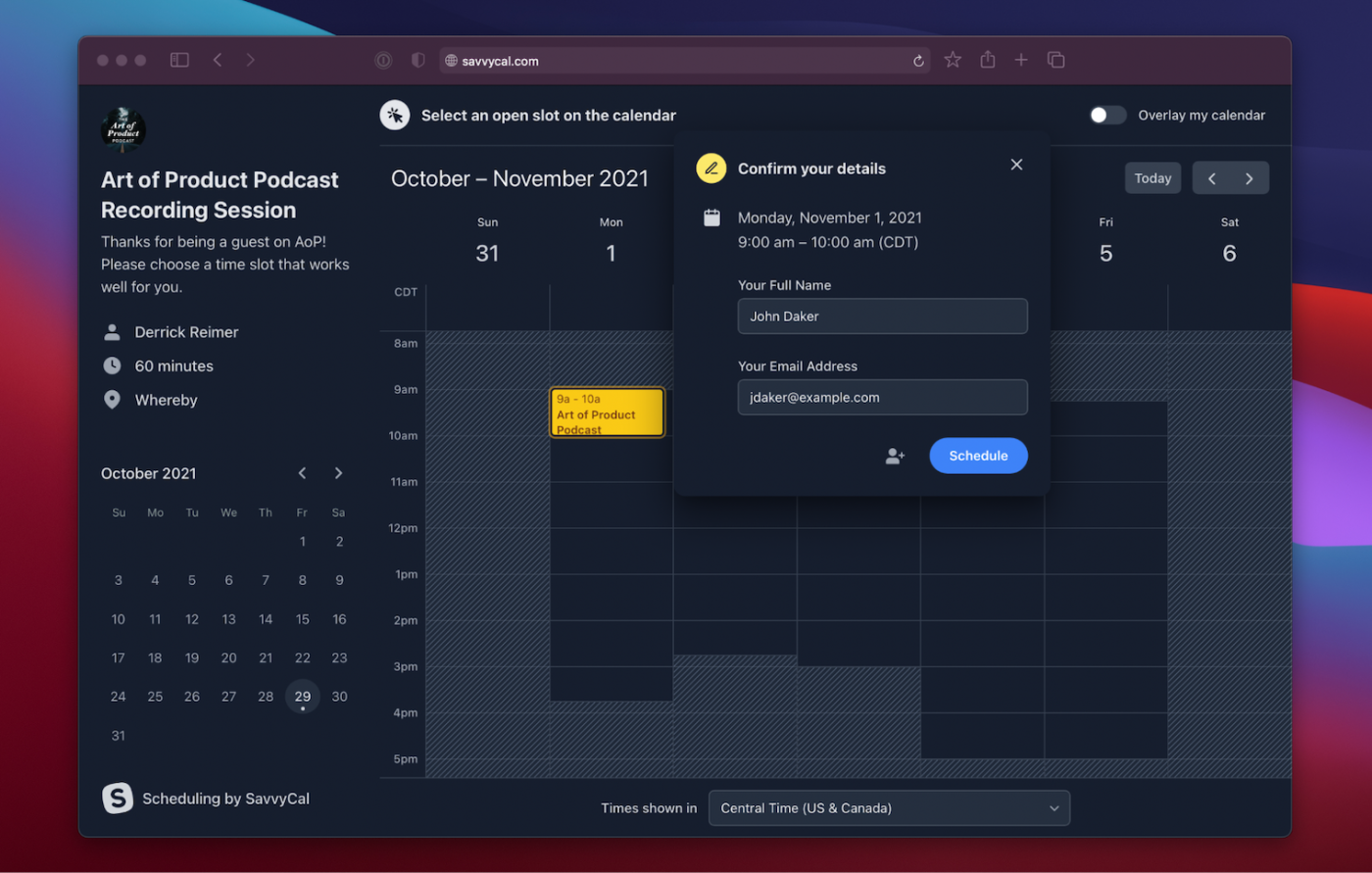The image size is (1372, 873).
Task: Select October 31 in mini calendar
Action: (x=119, y=736)
